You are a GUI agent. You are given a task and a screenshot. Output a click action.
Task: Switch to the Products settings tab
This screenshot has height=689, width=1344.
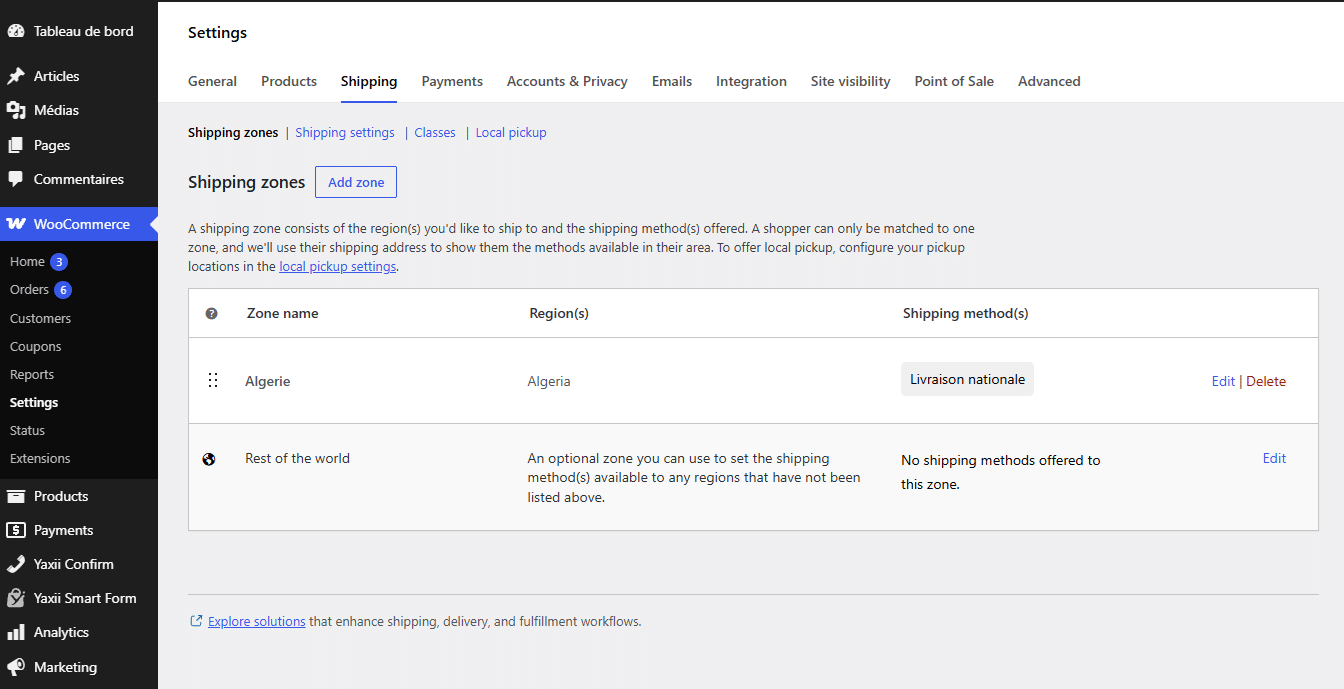[x=289, y=81]
